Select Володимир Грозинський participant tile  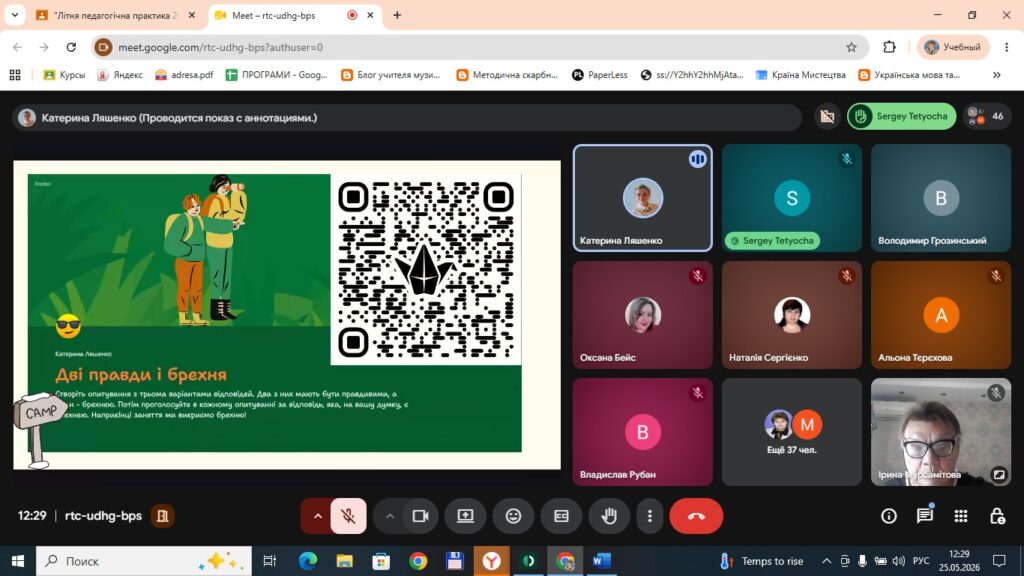(x=940, y=198)
